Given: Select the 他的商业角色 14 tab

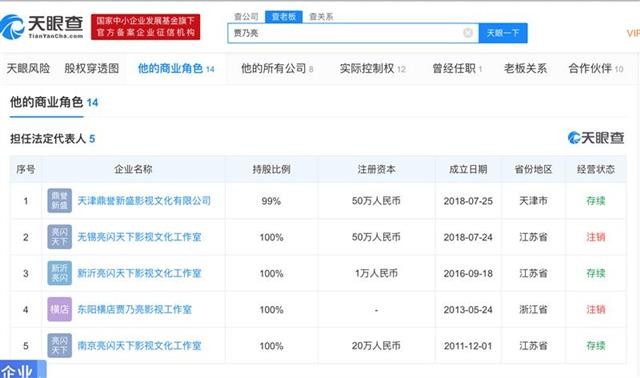Looking at the screenshot, I should 176,69.
